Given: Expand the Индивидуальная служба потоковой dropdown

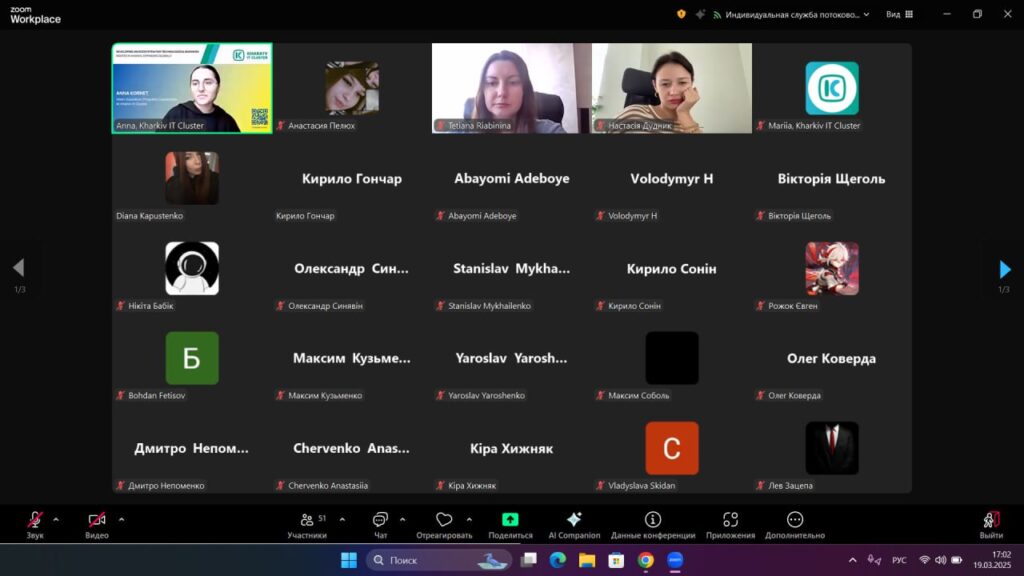Looking at the screenshot, I should [x=866, y=14].
